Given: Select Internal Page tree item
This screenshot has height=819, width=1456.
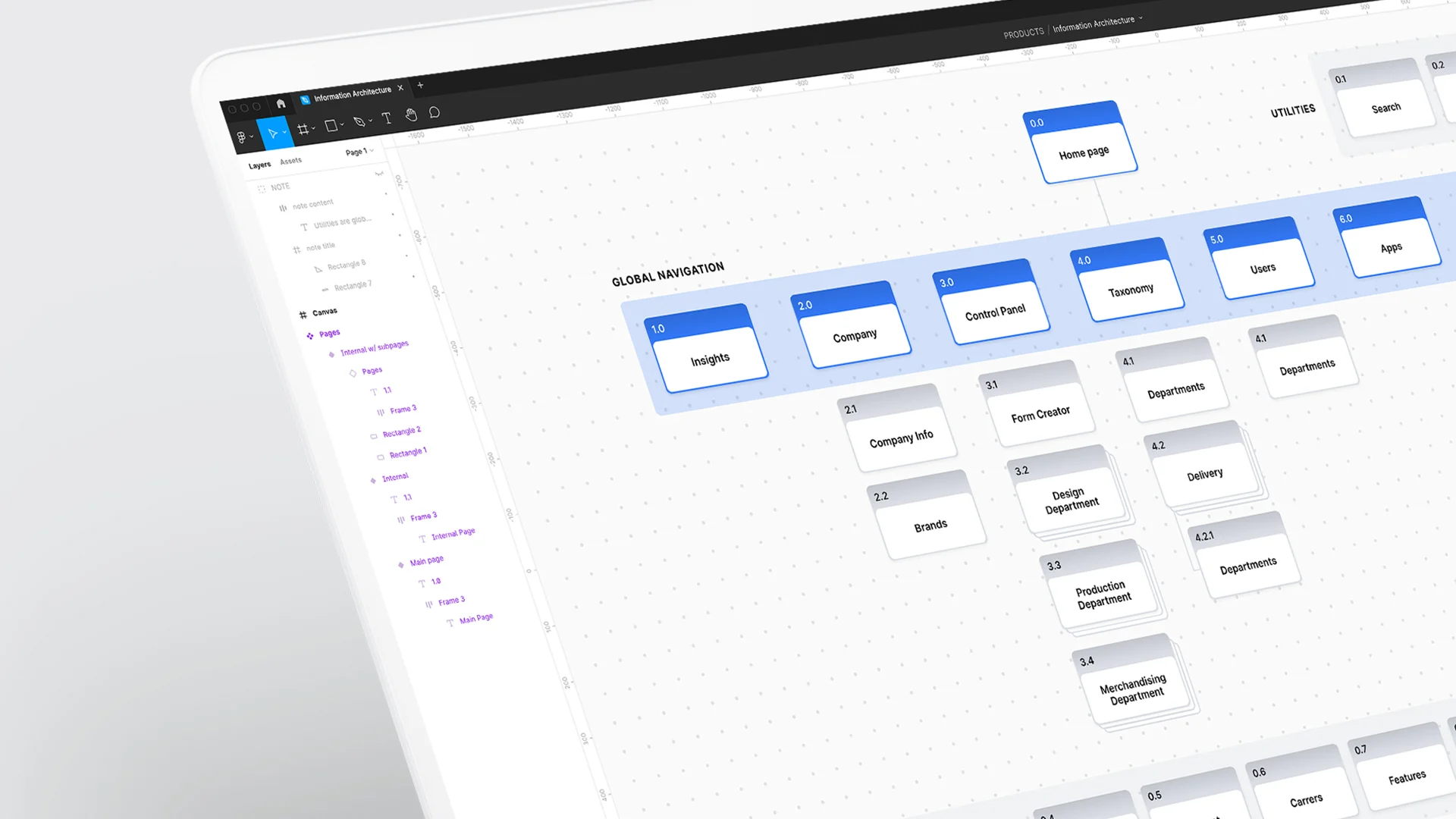Looking at the screenshot, I should (x=452, y=532).
